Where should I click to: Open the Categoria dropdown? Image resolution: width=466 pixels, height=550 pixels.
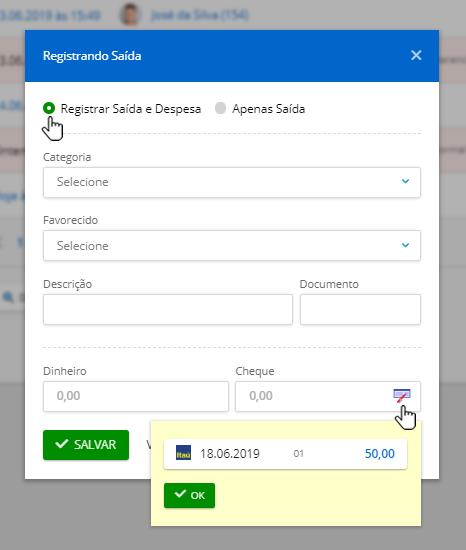232,182
